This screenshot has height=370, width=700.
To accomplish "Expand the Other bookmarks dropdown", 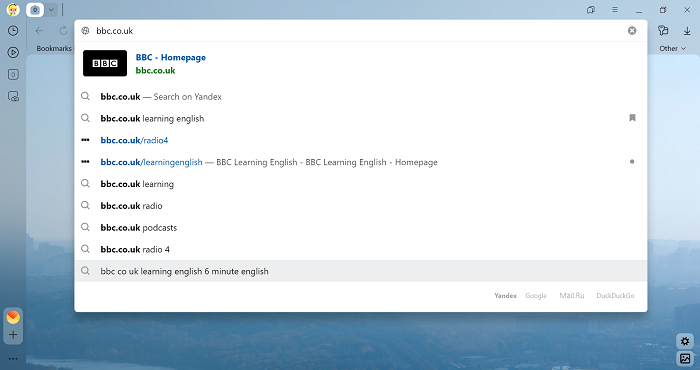I will (x=672, y=48).
